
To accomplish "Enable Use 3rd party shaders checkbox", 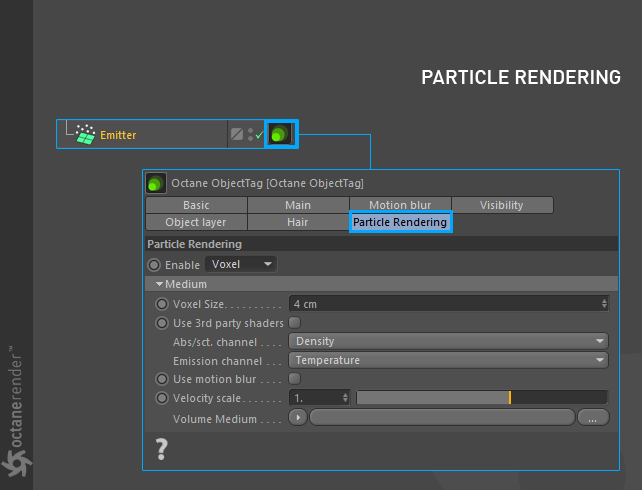I will pos(294,323).
